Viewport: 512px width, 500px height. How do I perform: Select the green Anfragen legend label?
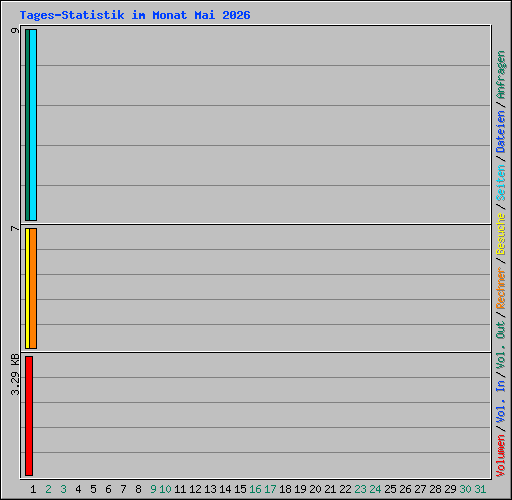pos(501,75)
